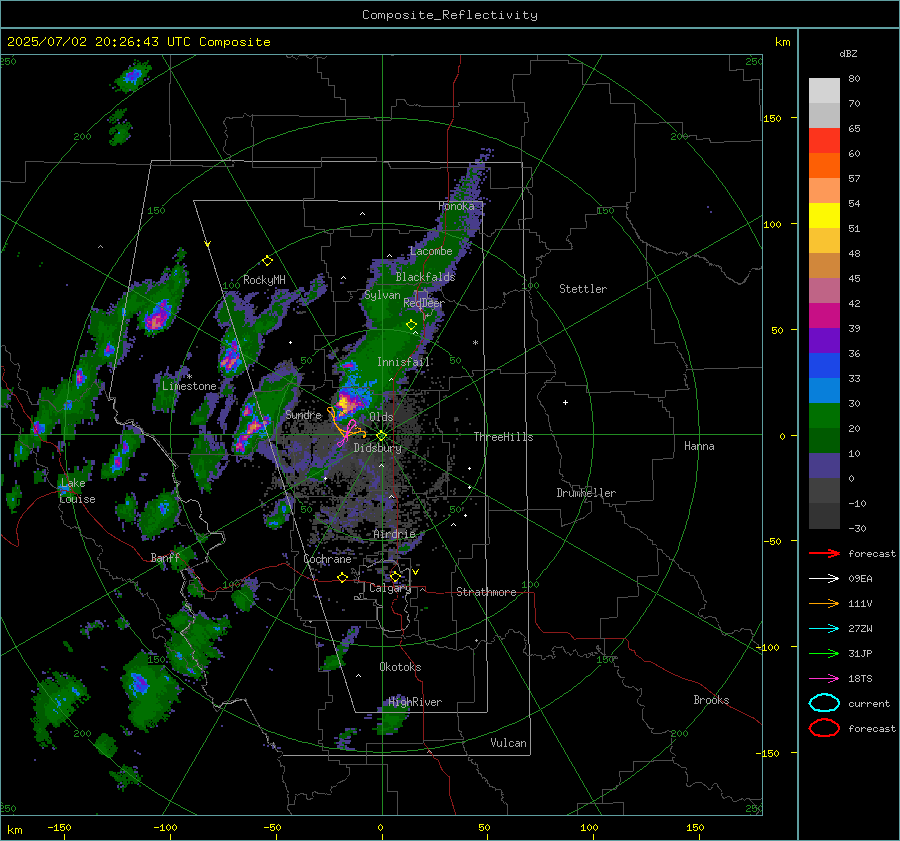Click the Composite_Reflectivity title
900x841 pixels.
(x=449, y=15)
